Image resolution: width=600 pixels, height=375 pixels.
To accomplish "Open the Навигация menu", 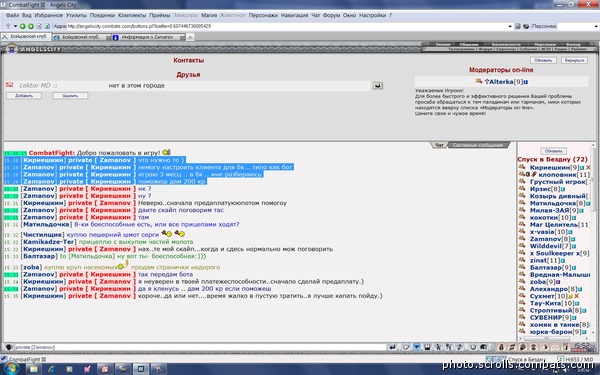I will (294, 15).
